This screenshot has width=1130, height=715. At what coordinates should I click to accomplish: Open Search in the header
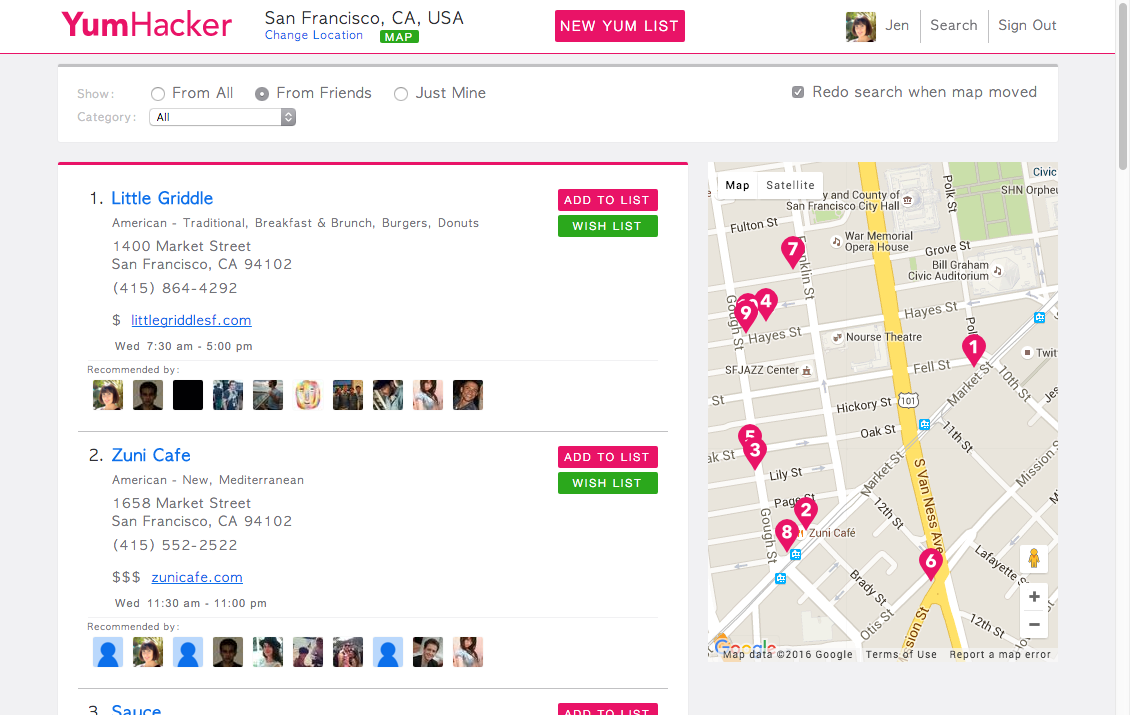(953, 25)
